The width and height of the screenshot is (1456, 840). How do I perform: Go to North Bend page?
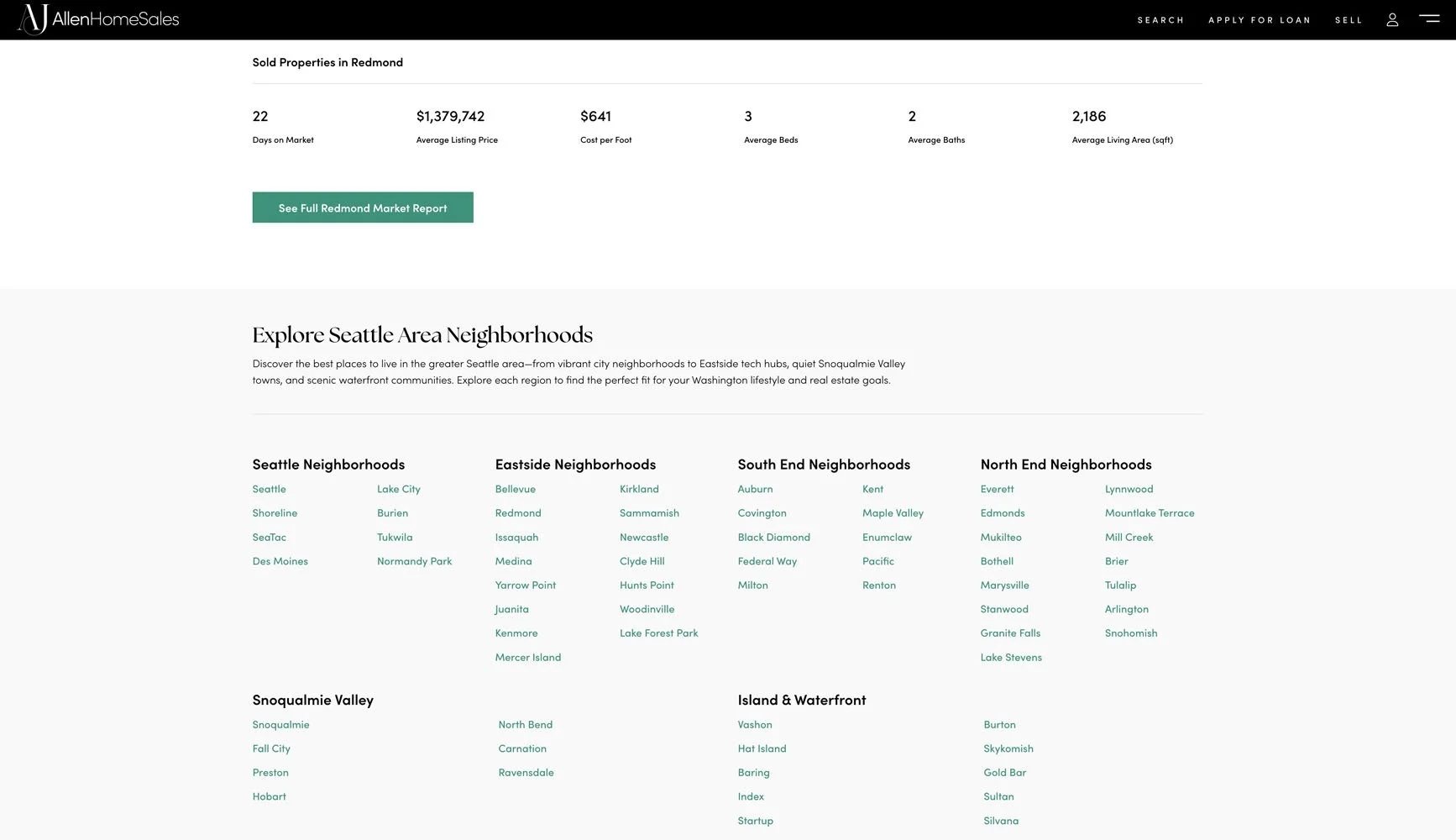tap(525, 725)
